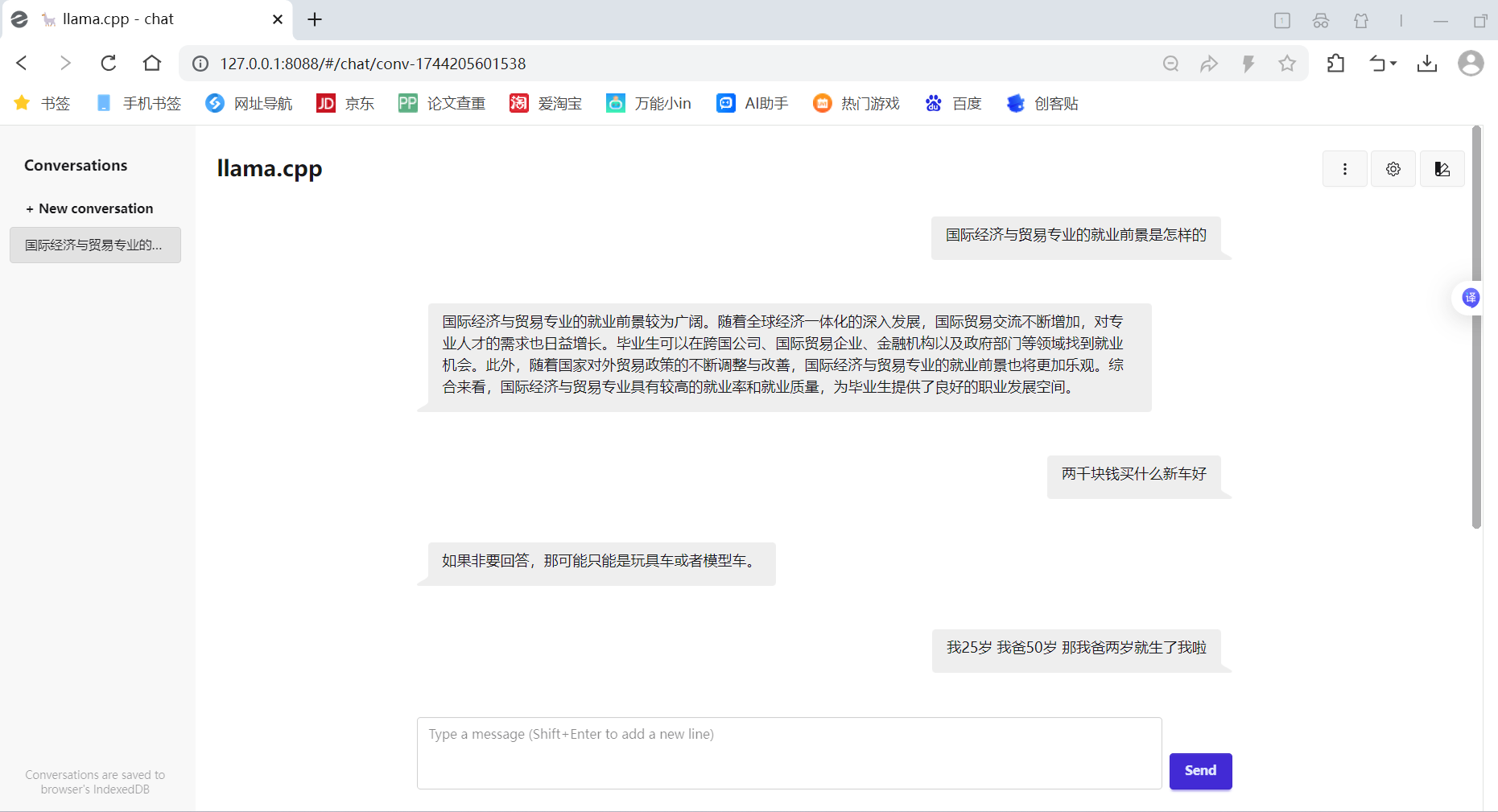Open the 书签 bookmarks folder
The width and height of the screenshot is (1498, 812).
click(x=43, y=103)
